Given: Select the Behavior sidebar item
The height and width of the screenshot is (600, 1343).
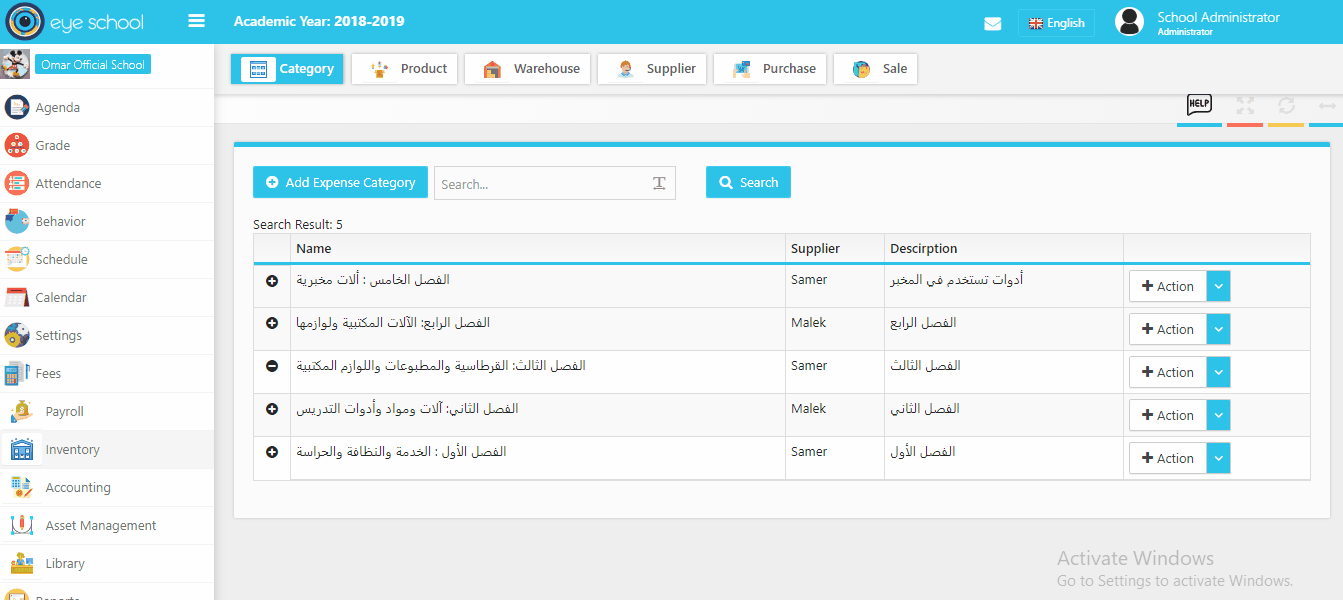Looking at the screenshot, I should point(107,222).
